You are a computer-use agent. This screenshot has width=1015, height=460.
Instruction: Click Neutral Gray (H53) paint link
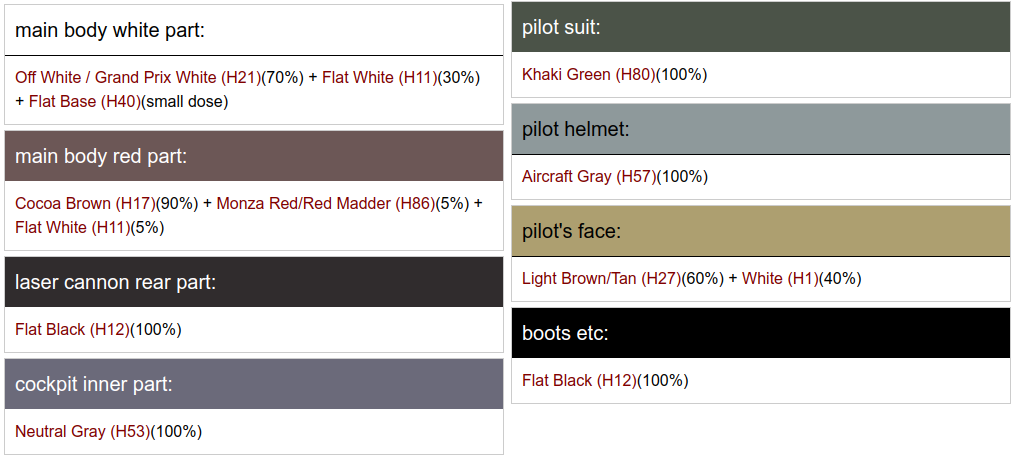(x=82, y=431)
